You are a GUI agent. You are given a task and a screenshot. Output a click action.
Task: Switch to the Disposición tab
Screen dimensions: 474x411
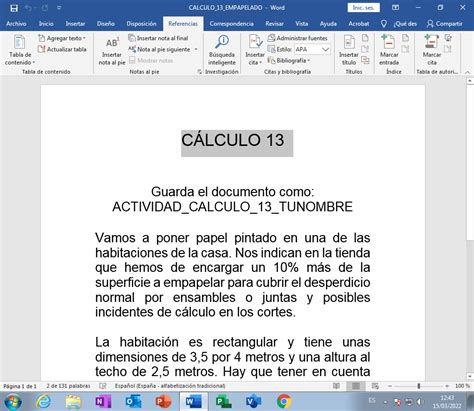[x=141, y=24]
